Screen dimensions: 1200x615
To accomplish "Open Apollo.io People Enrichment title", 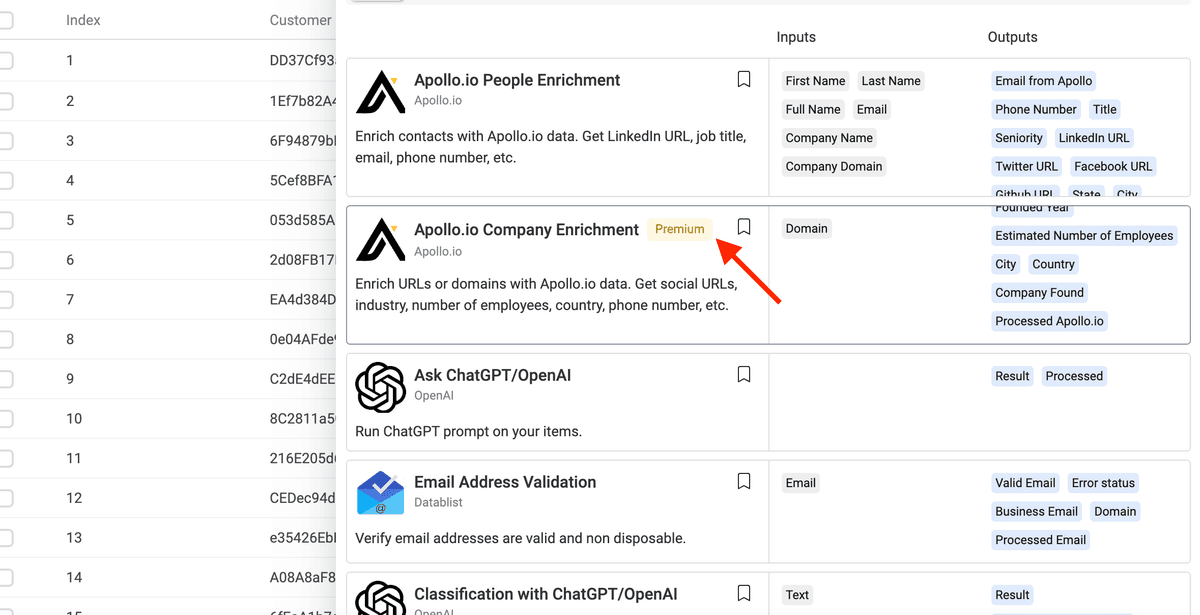I will click(x=517, y=80).
